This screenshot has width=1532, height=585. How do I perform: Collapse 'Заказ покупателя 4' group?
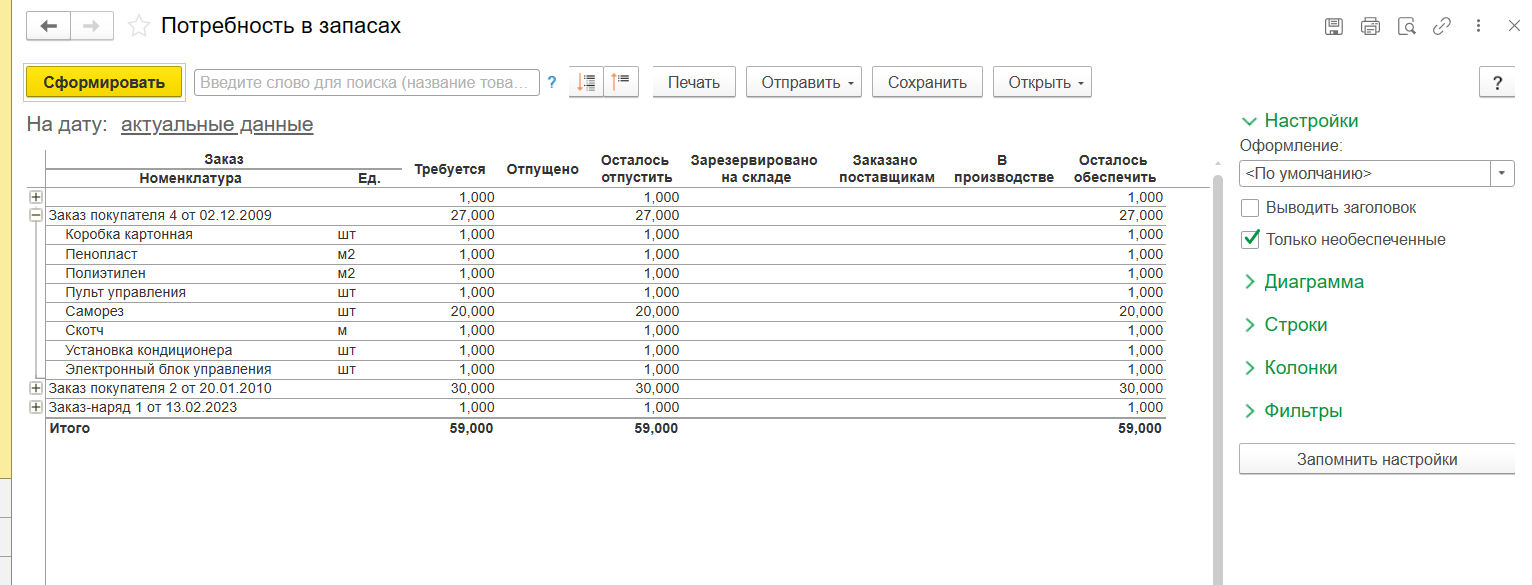(x=36, y=215)
